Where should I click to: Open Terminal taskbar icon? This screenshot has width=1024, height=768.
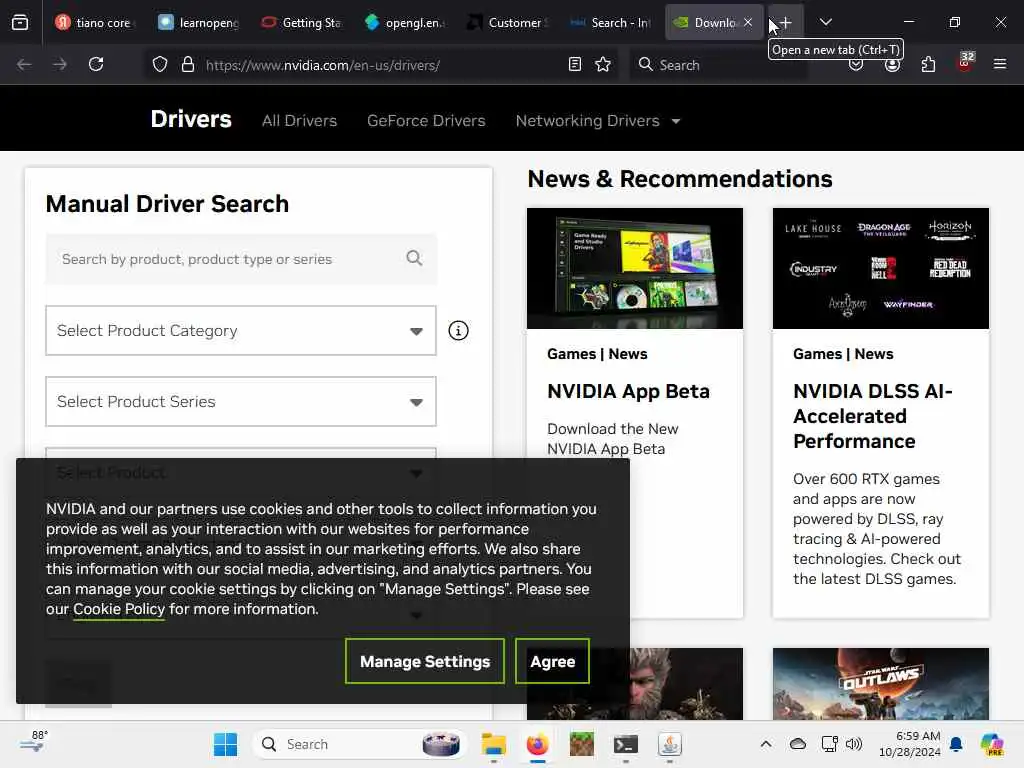pos(626,744)
